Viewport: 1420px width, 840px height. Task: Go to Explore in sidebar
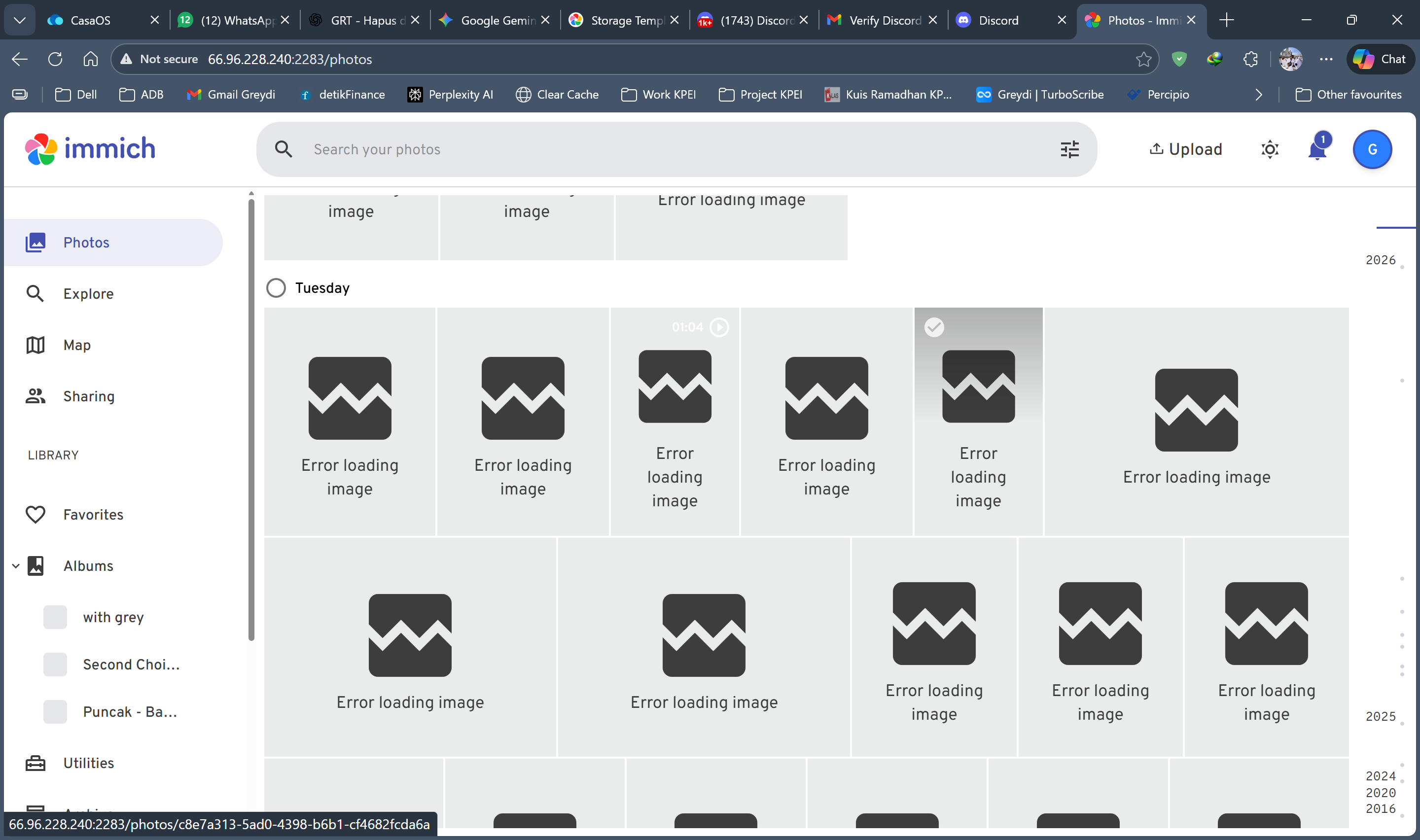pyautogui.click(x=88, y=294)
